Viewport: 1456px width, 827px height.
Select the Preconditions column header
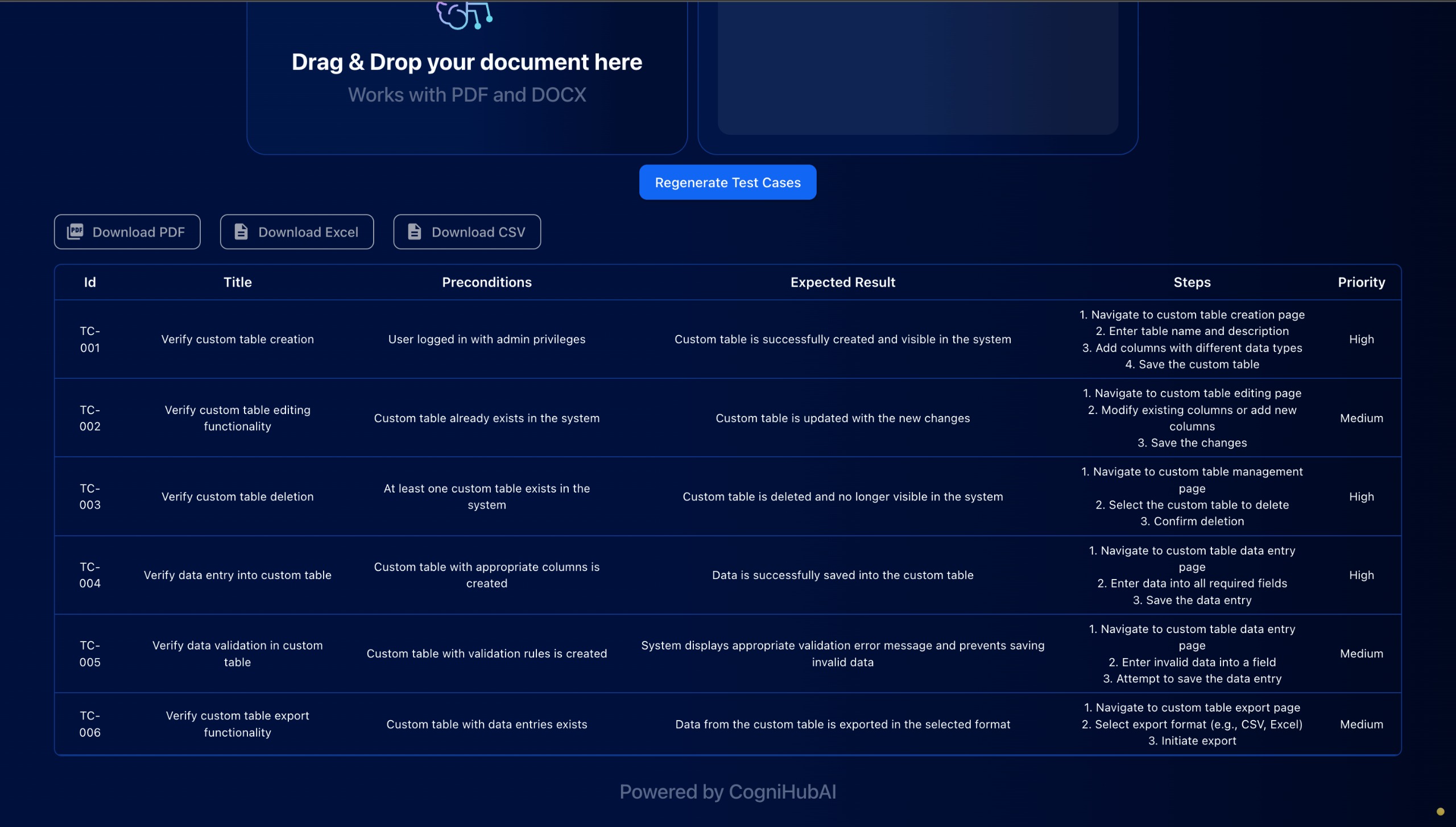[486, 282]
